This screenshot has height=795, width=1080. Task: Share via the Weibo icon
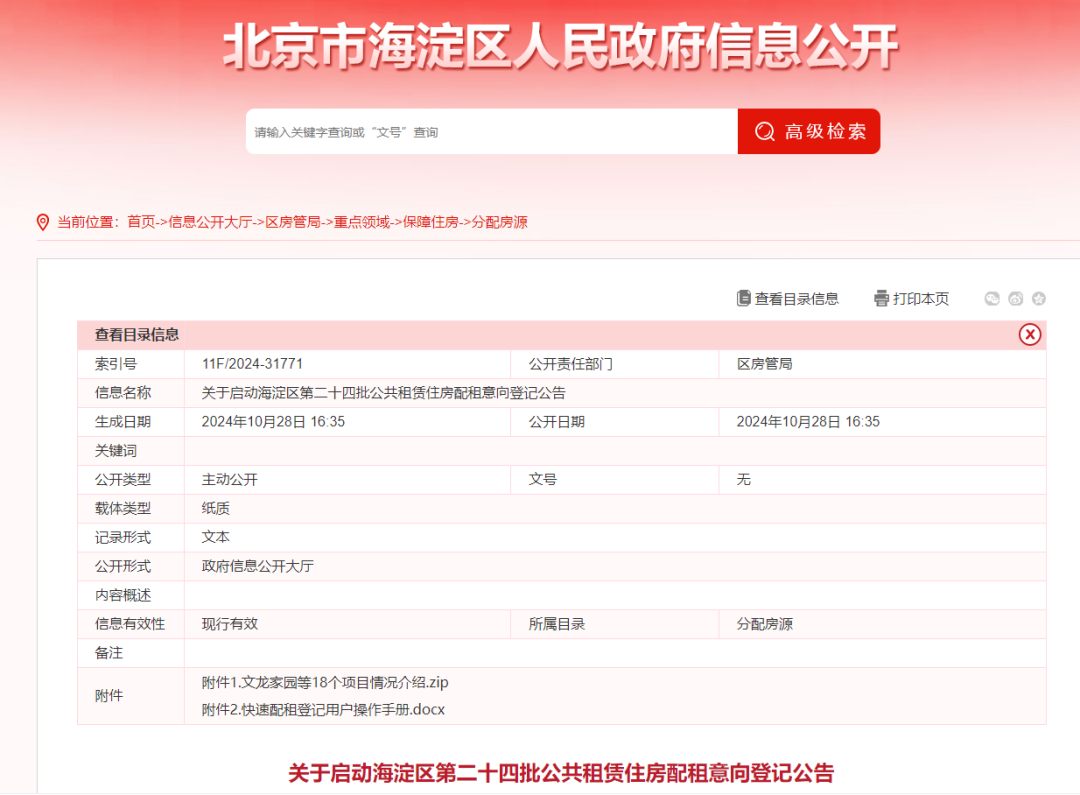pyautogui.click(x=1015, y=298)
